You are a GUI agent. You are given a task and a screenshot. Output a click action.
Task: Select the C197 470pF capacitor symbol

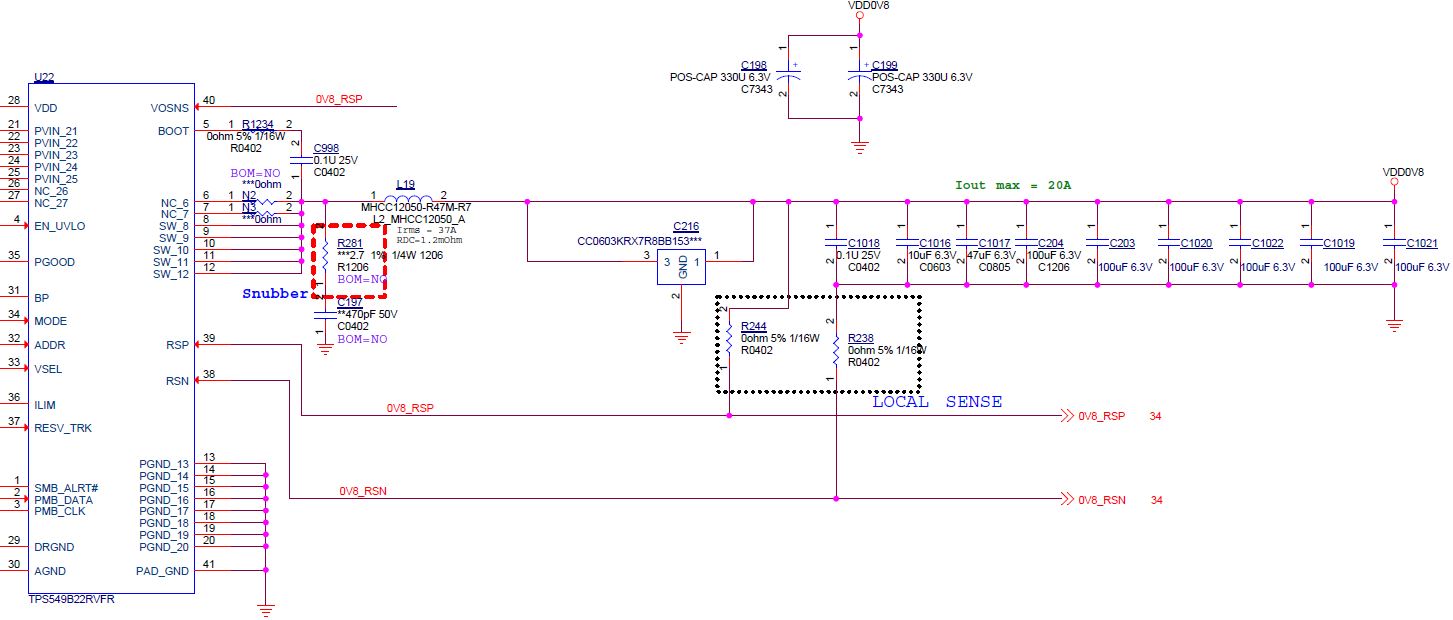pos(324,313)
